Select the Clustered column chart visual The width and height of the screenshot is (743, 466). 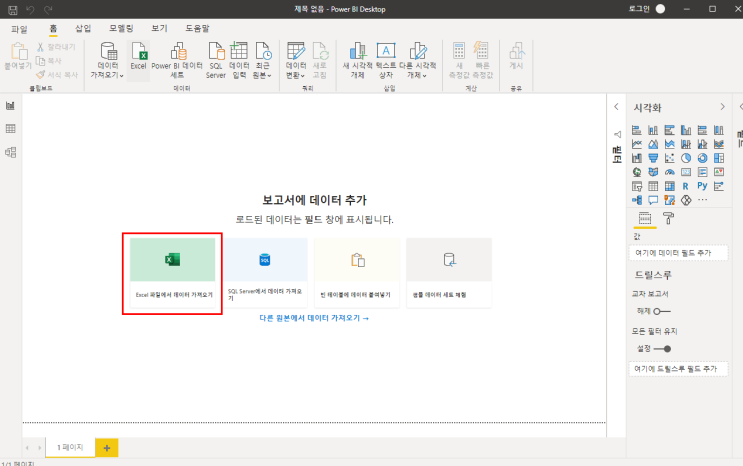point(686,130)
